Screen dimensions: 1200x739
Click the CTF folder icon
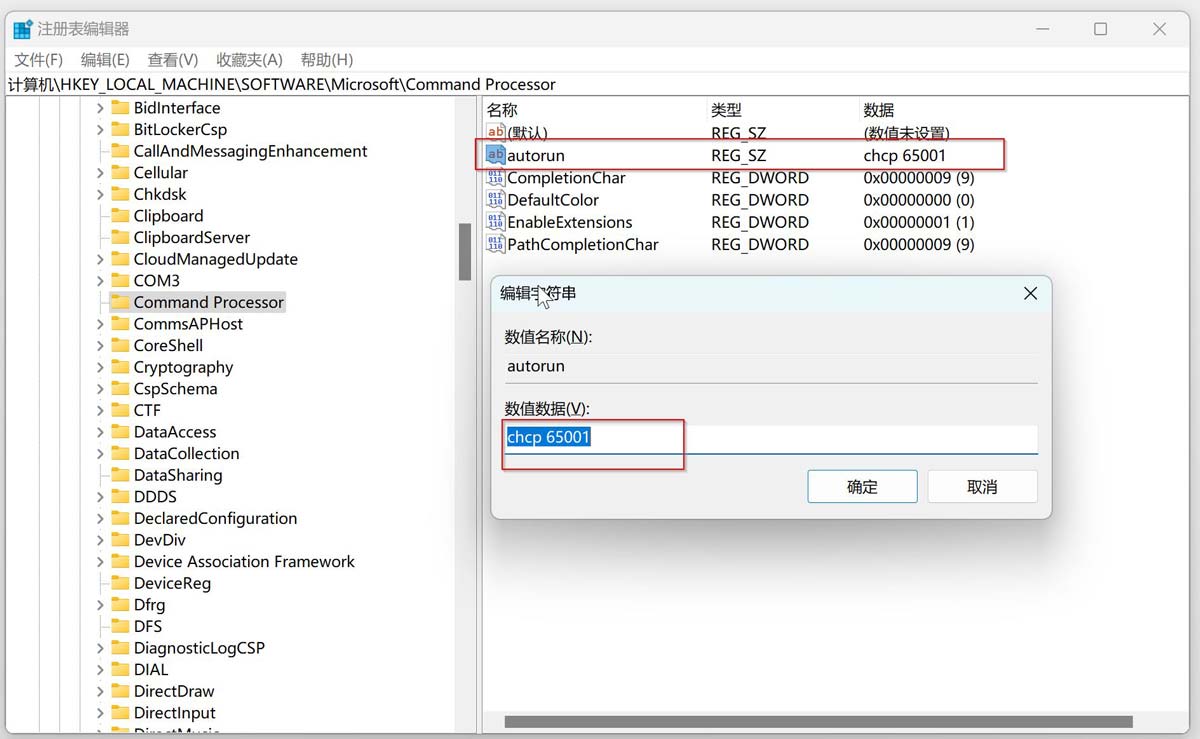click(121, 410)
